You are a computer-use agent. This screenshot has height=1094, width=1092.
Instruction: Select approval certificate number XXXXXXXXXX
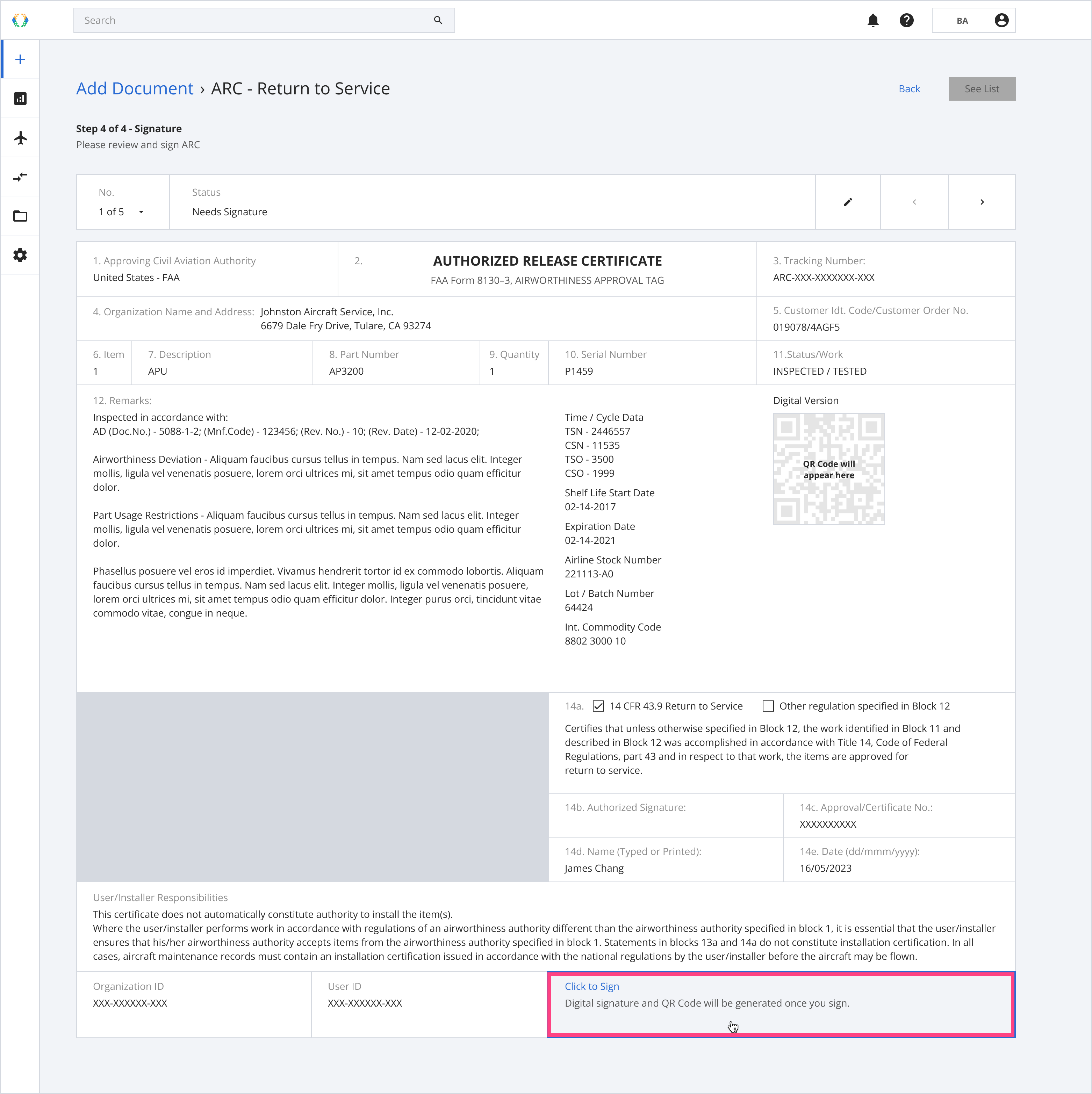coord(827,825)
